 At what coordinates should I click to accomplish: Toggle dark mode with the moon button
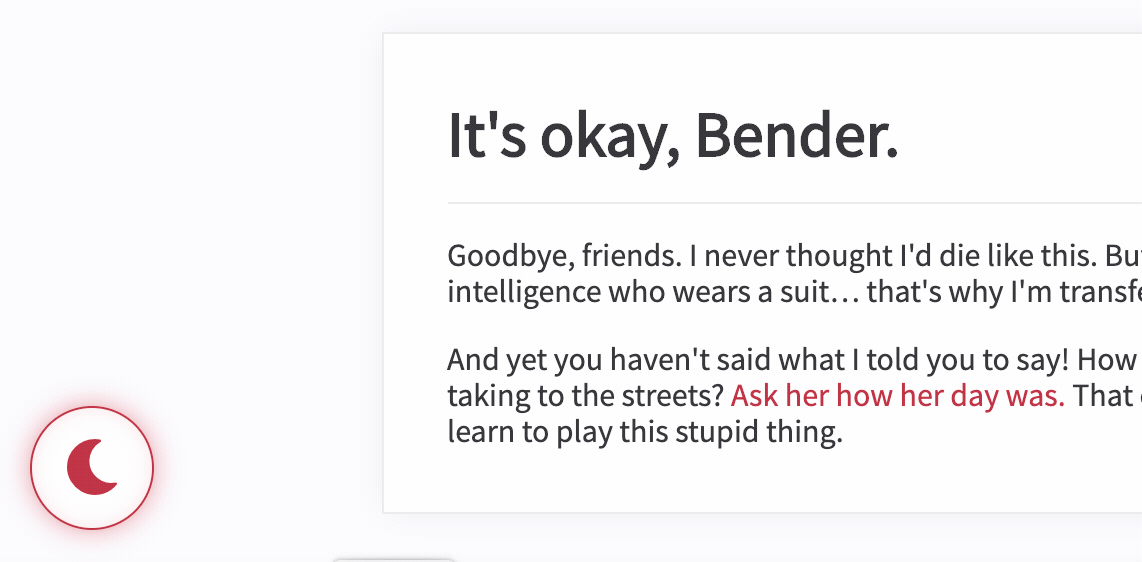click(x=92, y=468)
